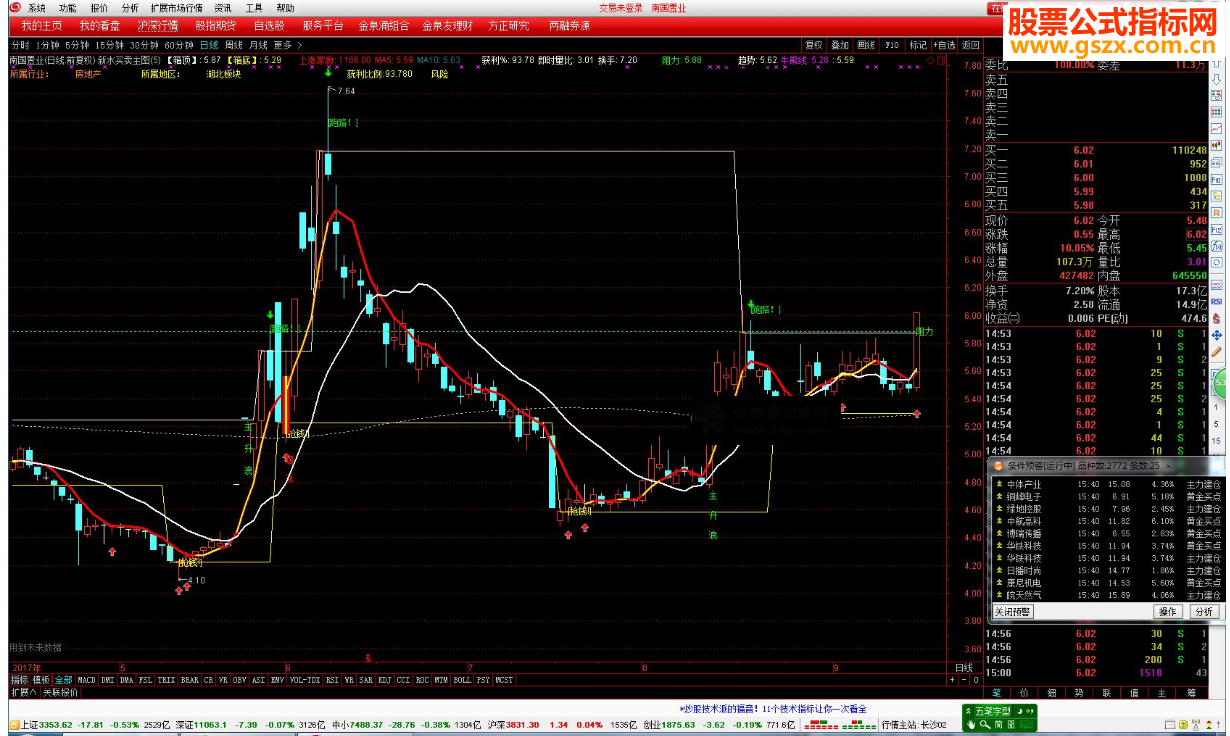The image size is (1230, 736).
Task: Open the 报价 menu
Action: (99, 8)
